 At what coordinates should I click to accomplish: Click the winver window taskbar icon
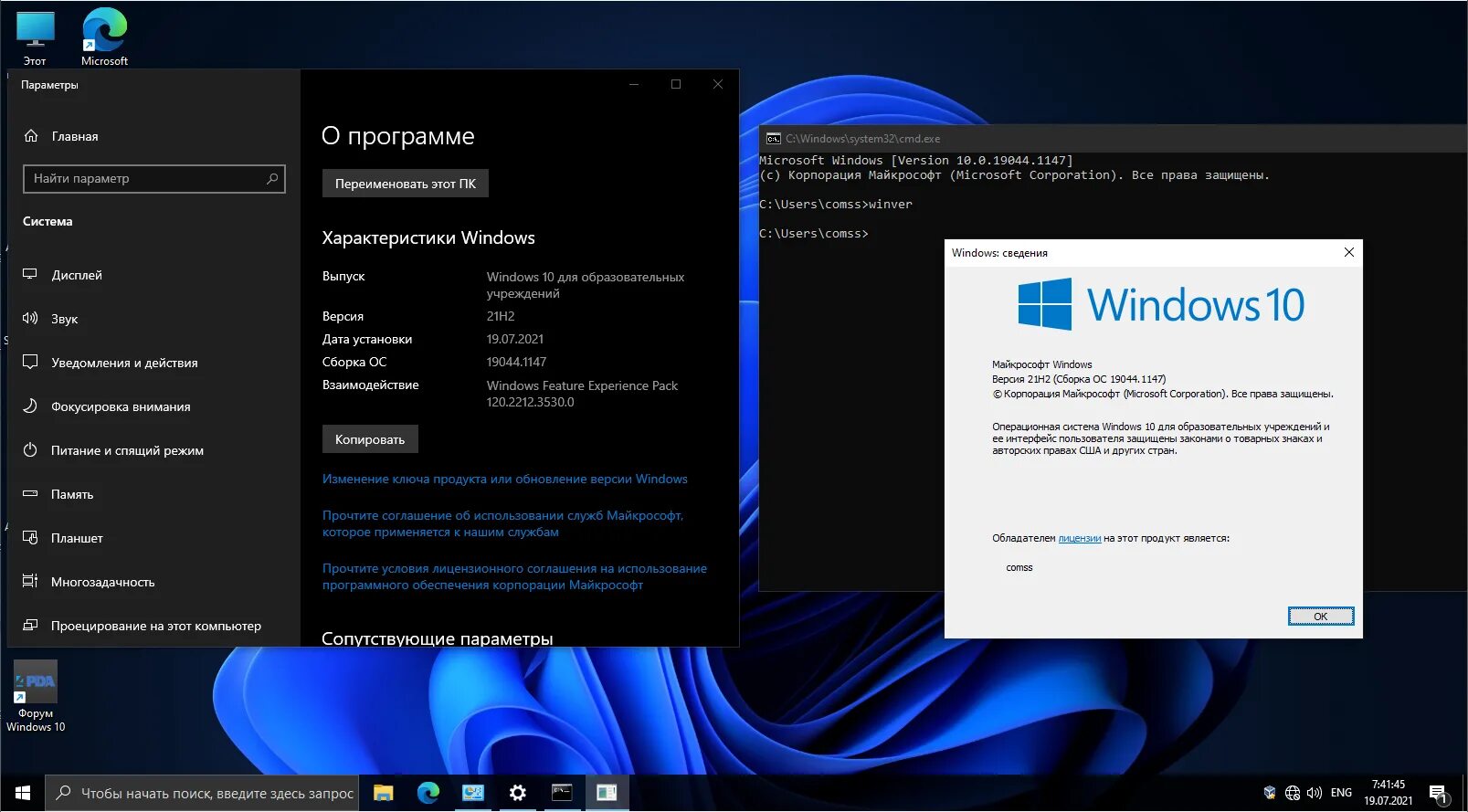[607, 793]
